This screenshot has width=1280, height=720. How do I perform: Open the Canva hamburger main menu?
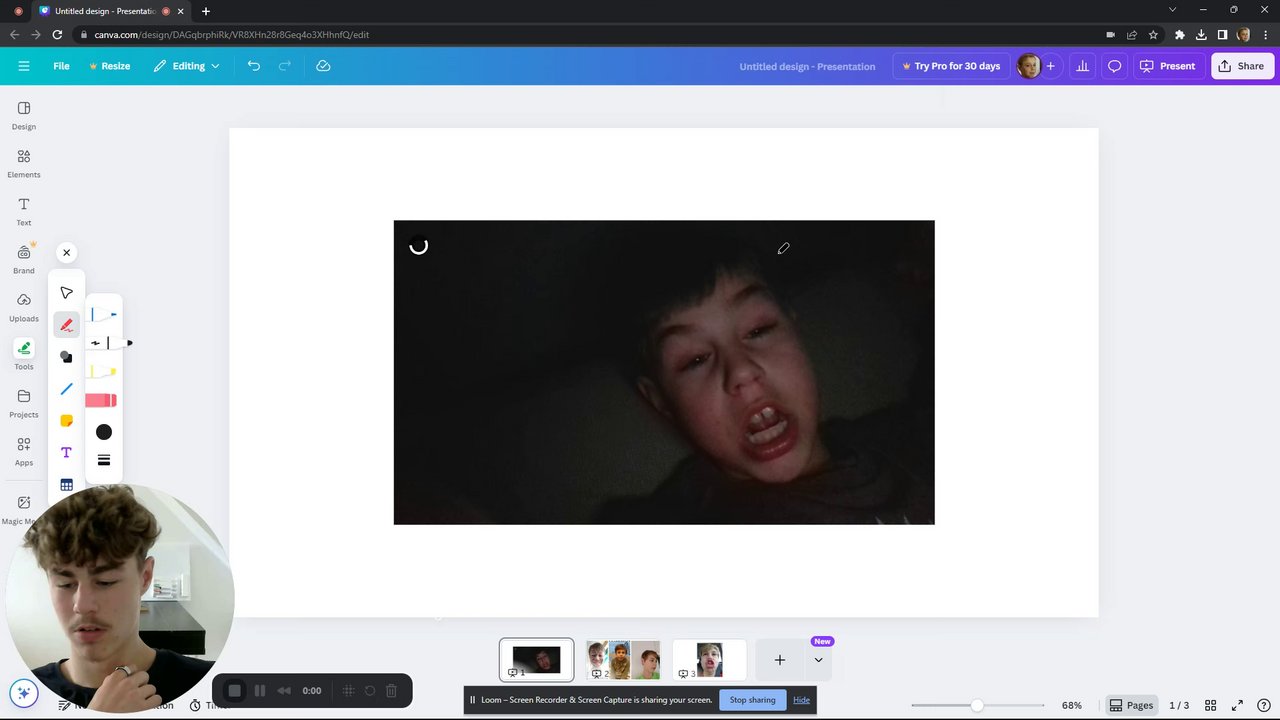tap(24, 66)
